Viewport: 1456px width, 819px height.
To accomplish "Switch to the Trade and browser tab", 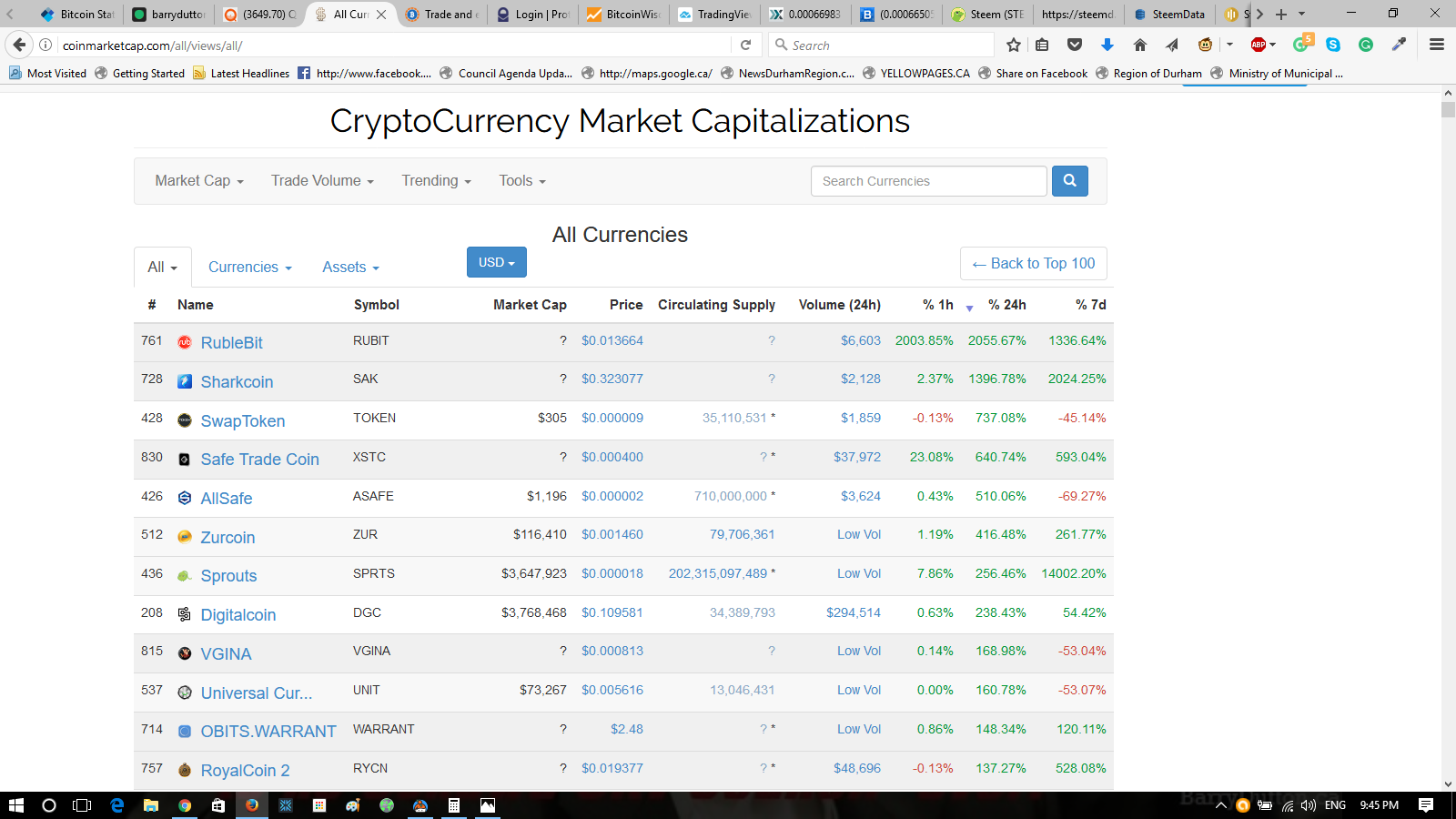I will [x=441, y=14].
